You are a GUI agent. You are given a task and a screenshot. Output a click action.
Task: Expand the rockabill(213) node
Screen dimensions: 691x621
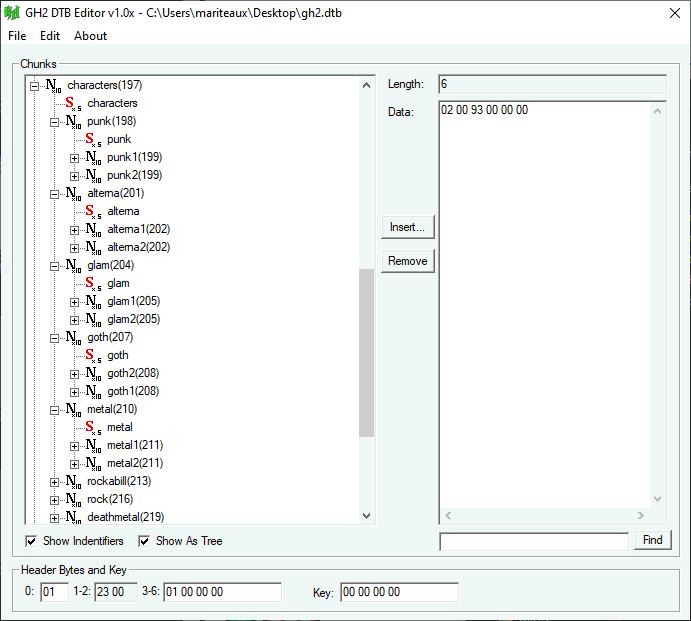pos(54,482)
